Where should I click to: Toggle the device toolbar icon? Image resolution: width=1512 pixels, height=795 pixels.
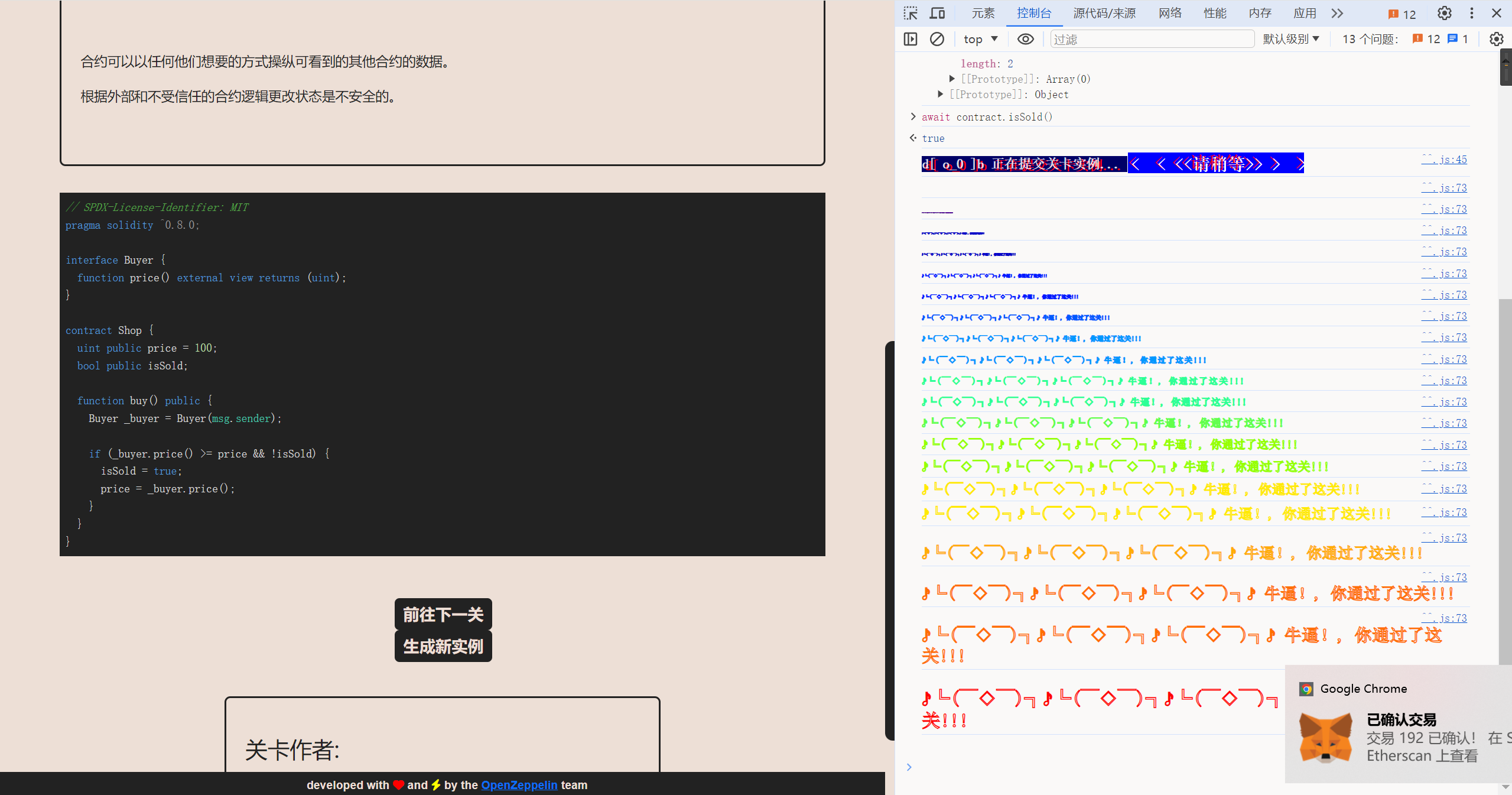tap(938, 13)
